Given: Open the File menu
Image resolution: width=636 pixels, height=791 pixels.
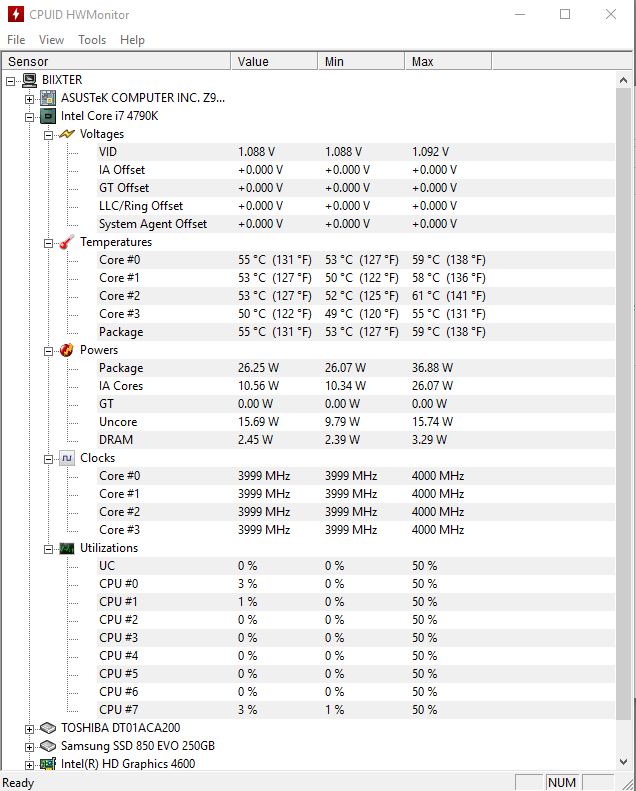Looking at the screenshot, I should 16,39.
